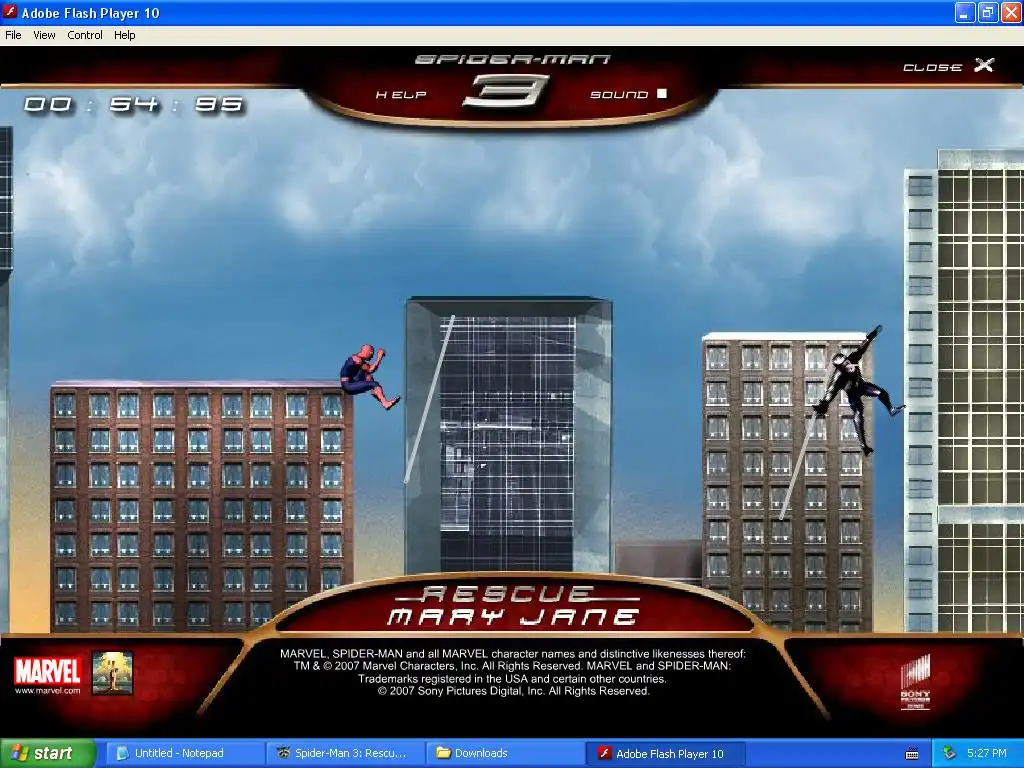The height and width of the screenshot is (768, 1024).
Task: Click the Rescue Mary Jane title
Action: (515, 605)
